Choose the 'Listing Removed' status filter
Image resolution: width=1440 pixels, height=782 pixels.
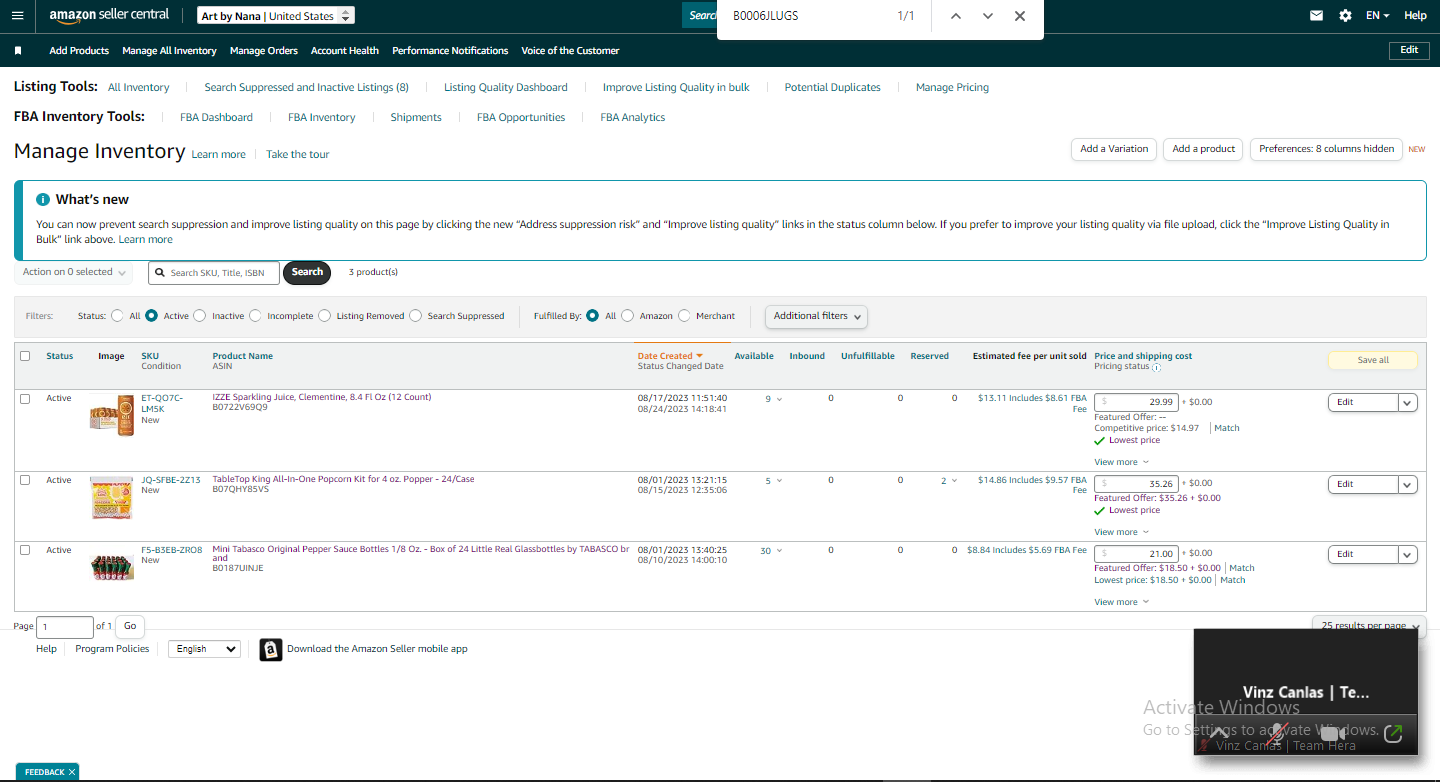pyautogui.click(x=324, y=316)
